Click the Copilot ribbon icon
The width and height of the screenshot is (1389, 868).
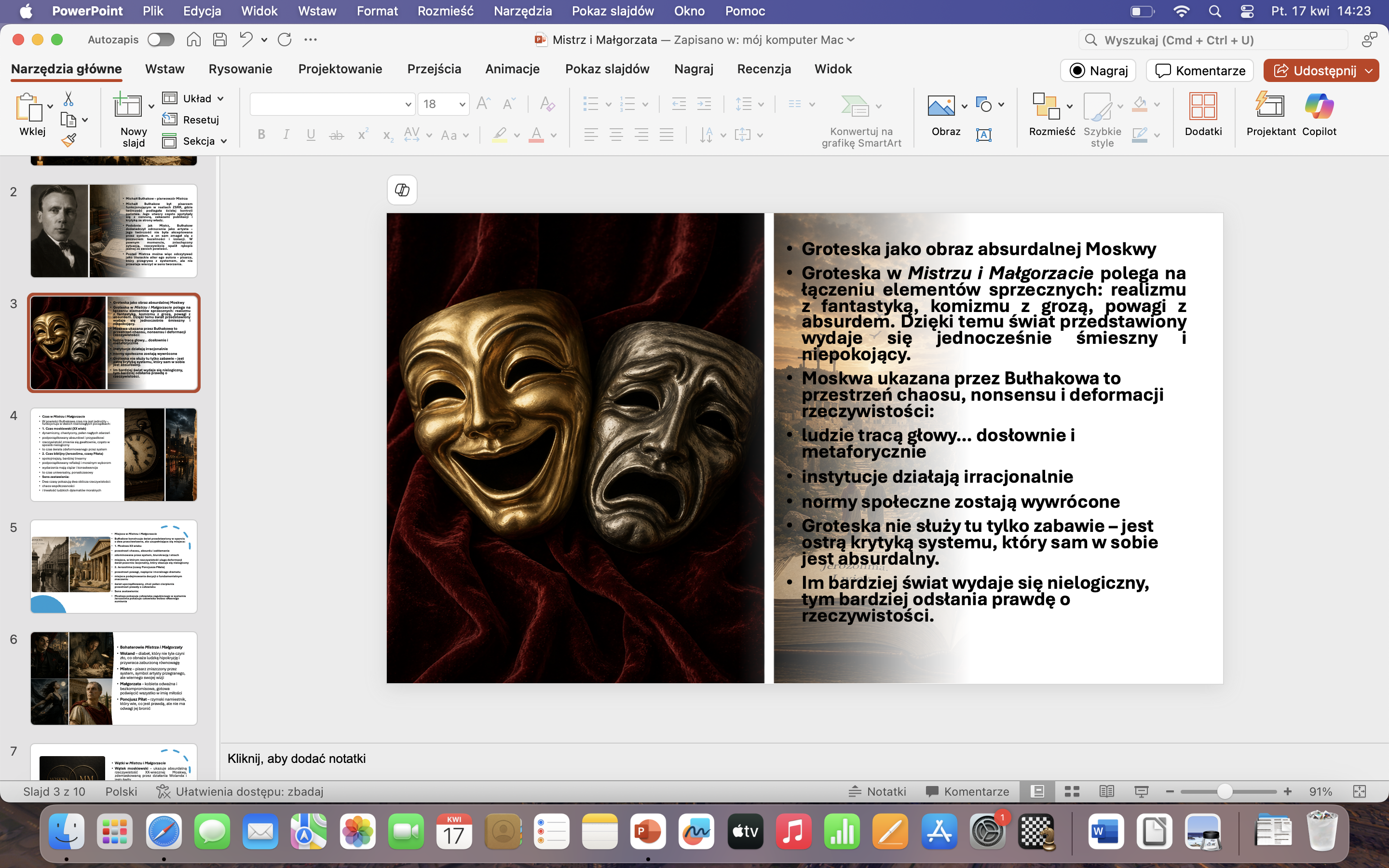point(1319,114)
